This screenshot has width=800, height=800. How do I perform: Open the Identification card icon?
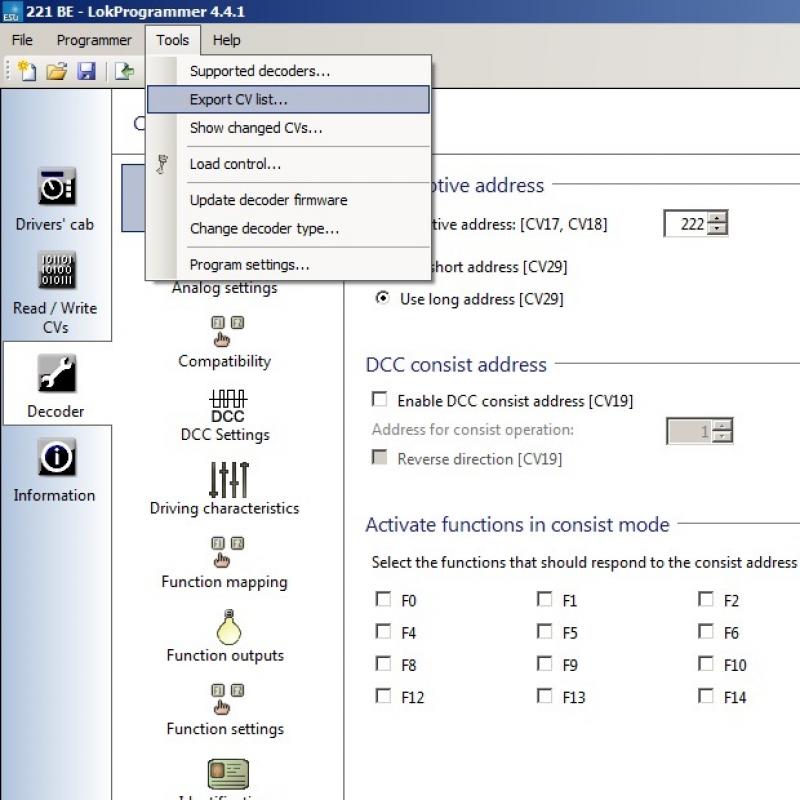click(x=228, y=774)
